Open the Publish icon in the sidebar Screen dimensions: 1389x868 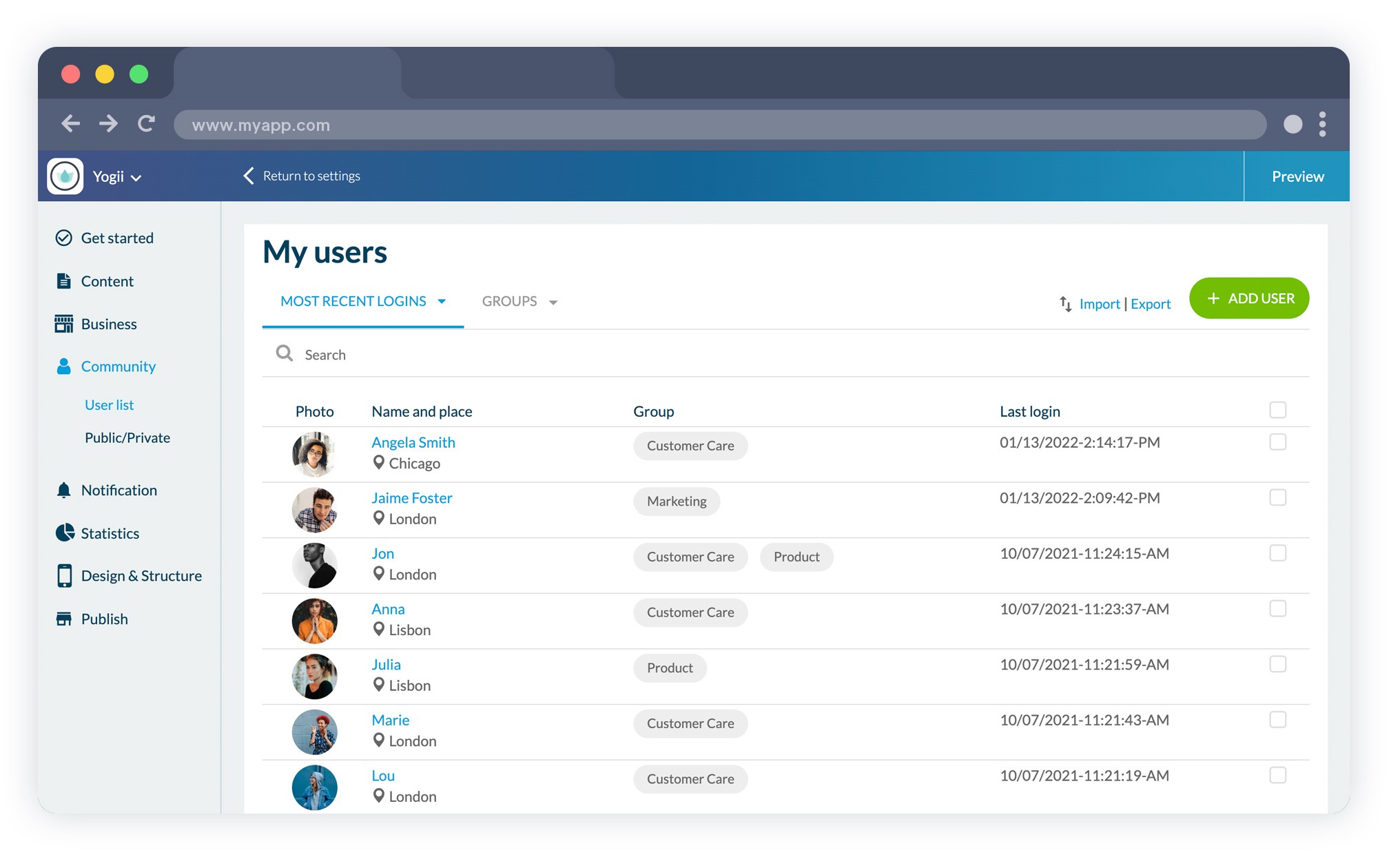pyautogui.click(x=63, y=619)
